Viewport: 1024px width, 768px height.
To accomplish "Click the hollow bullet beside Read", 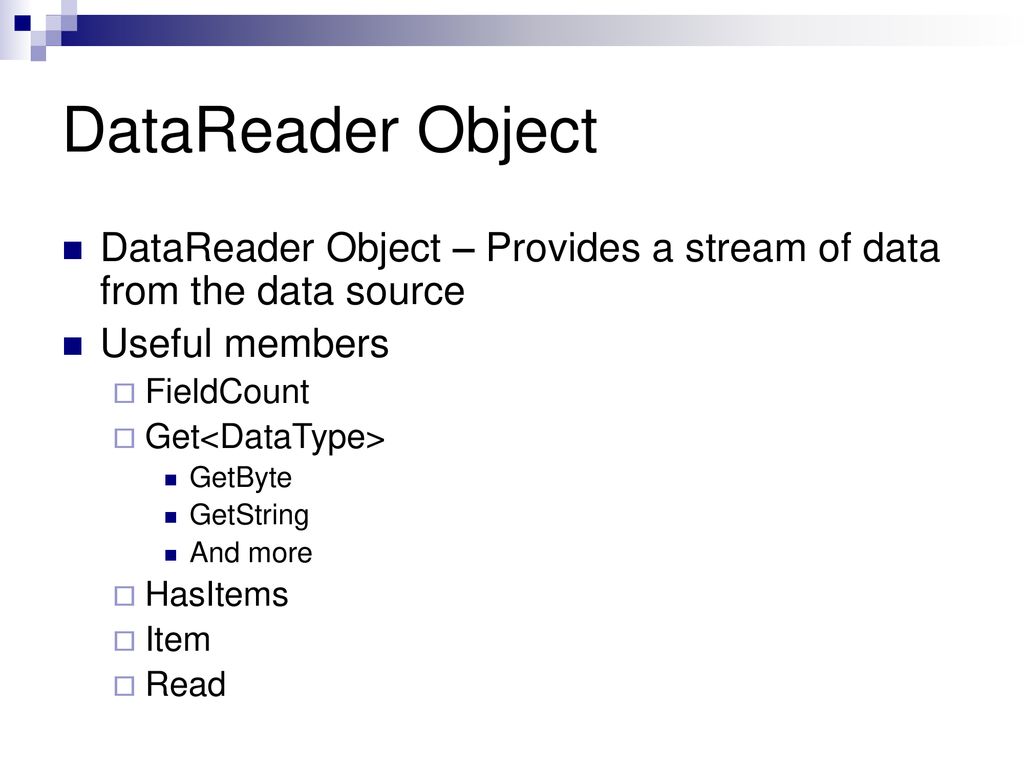I will point(124,686).
